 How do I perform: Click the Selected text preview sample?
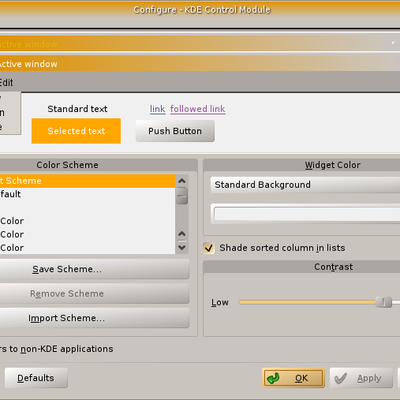[76, 131]
